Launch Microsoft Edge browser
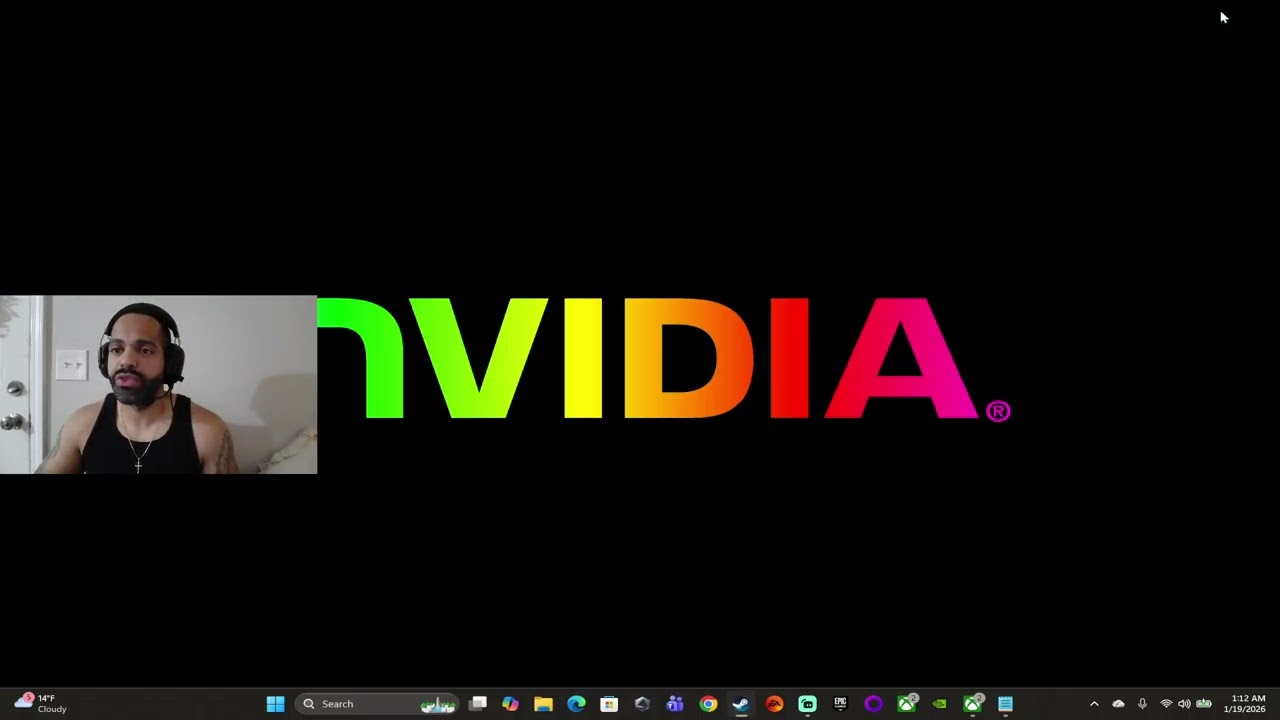This screenshot has width=1280, height=720. (576, 704)
